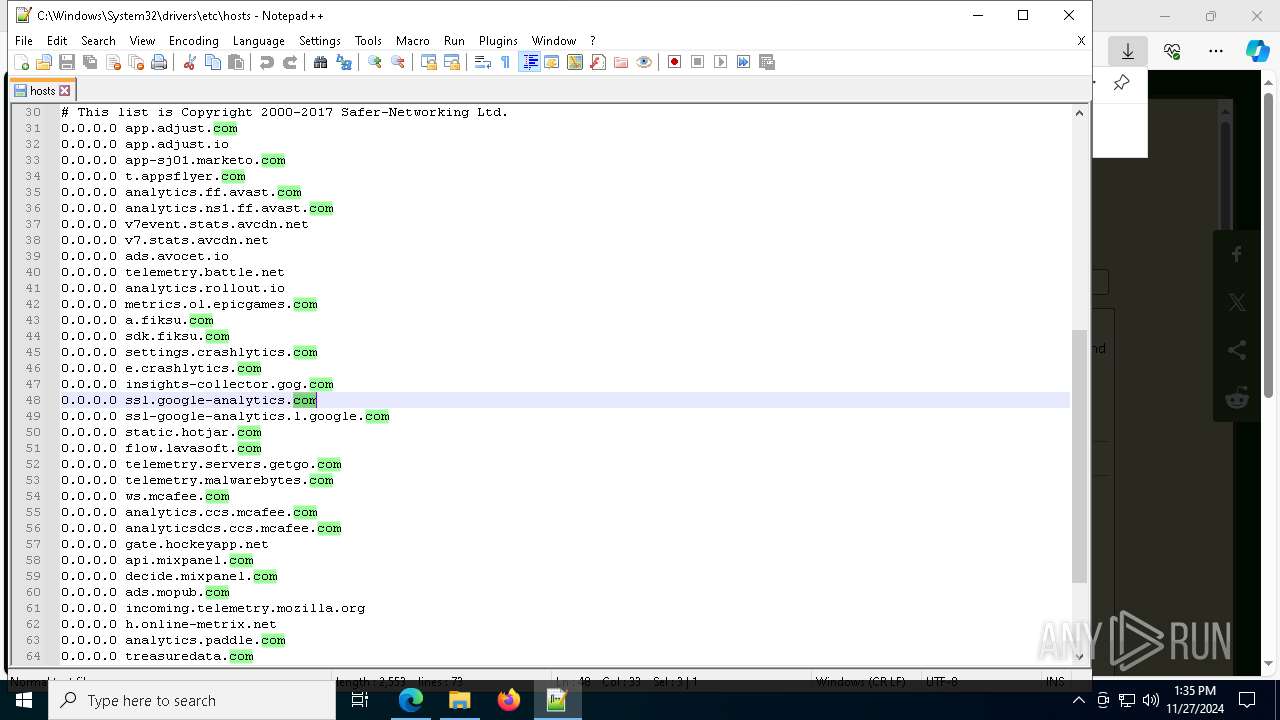
Task: Start macro recording
Action: point(675,62)
